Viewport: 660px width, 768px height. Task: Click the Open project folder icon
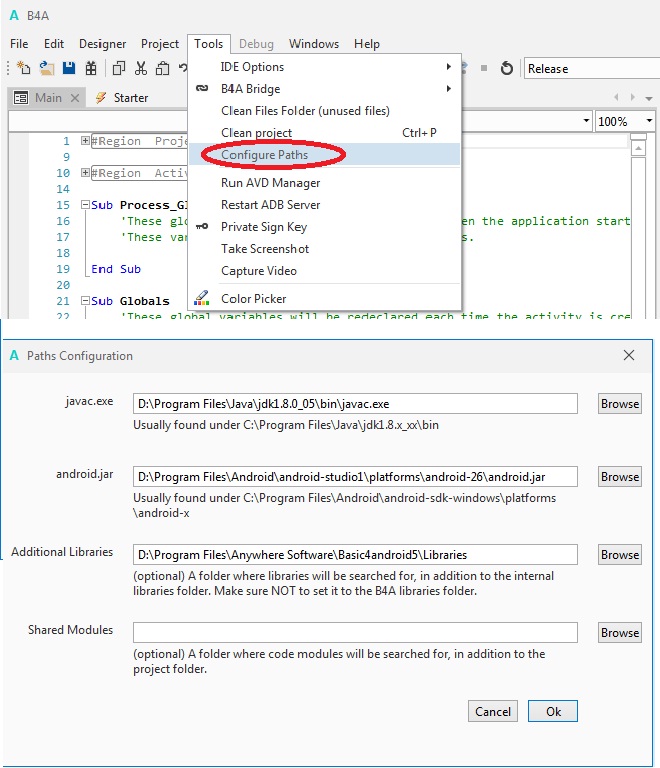[x=46, y=68]
